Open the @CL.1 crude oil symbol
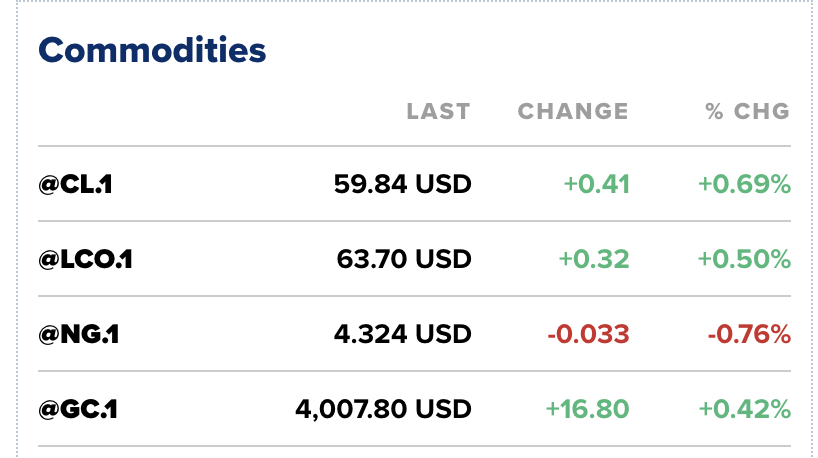This screenshot has height=458, width=818. click(x=75, y=184)
